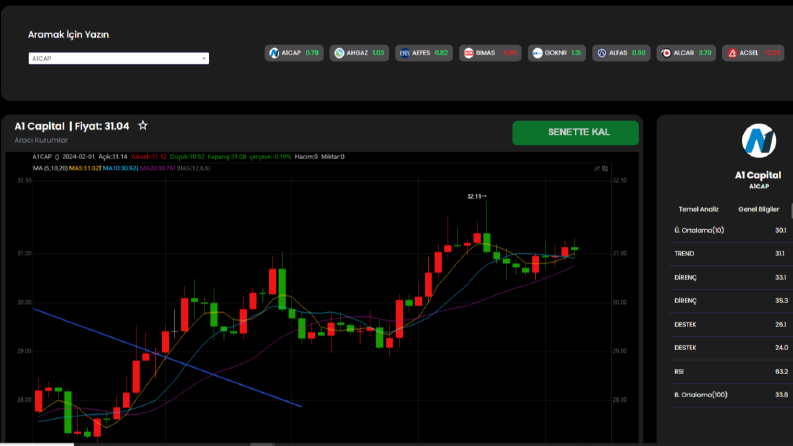
Task: Click the SENETTE KAL button
Action: click(x=576, y=132)
